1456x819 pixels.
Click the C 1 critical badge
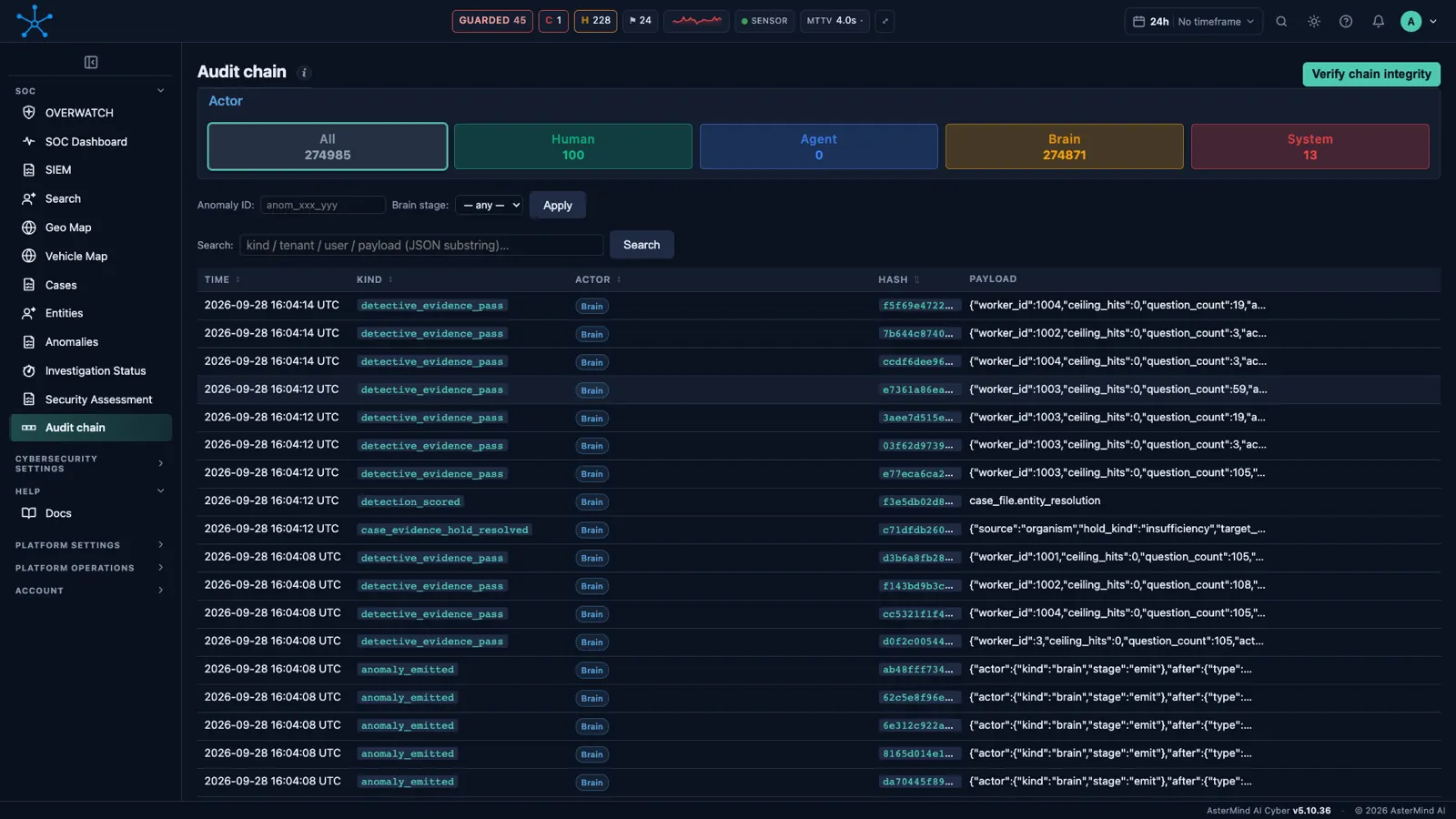point(553,21)
